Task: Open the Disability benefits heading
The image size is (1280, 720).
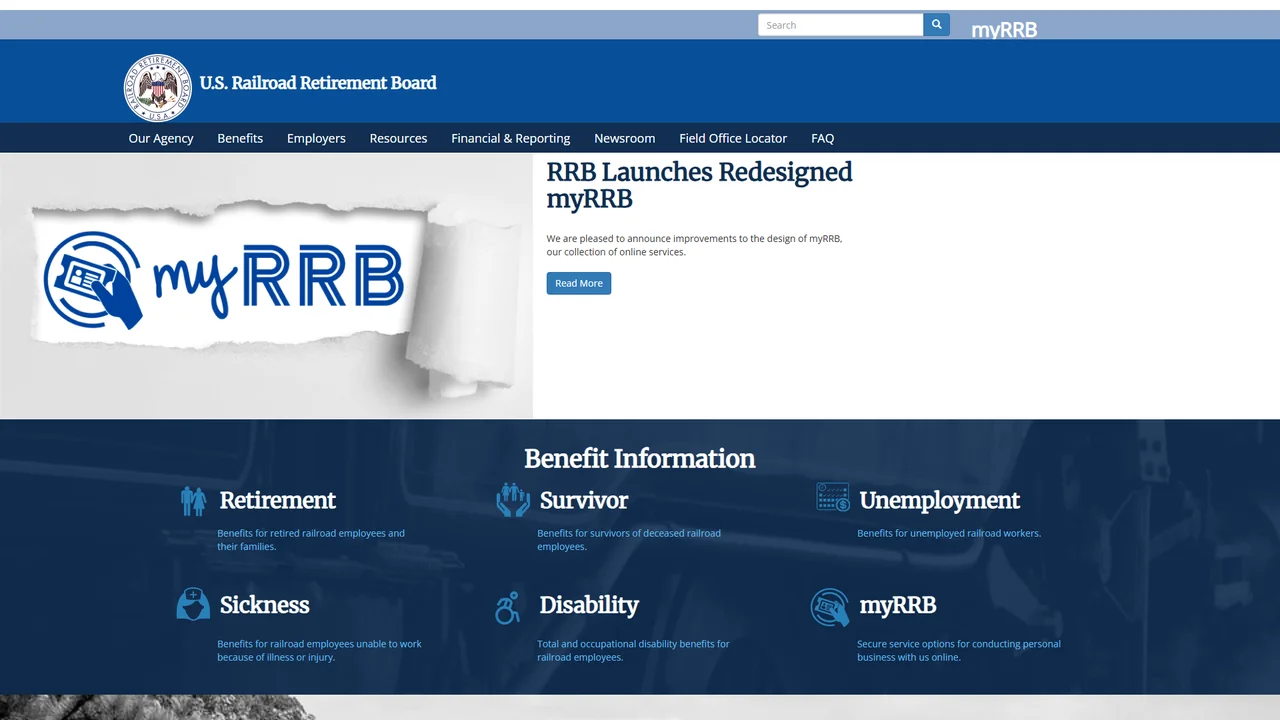Action: [589, 605]
